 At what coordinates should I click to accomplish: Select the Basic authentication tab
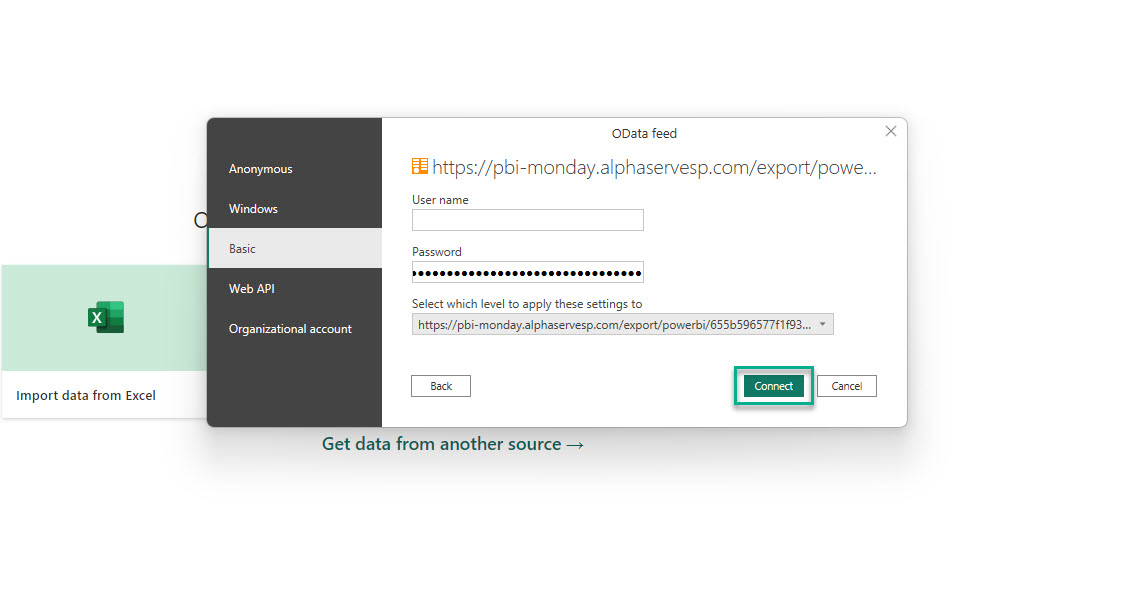point(243,249)
